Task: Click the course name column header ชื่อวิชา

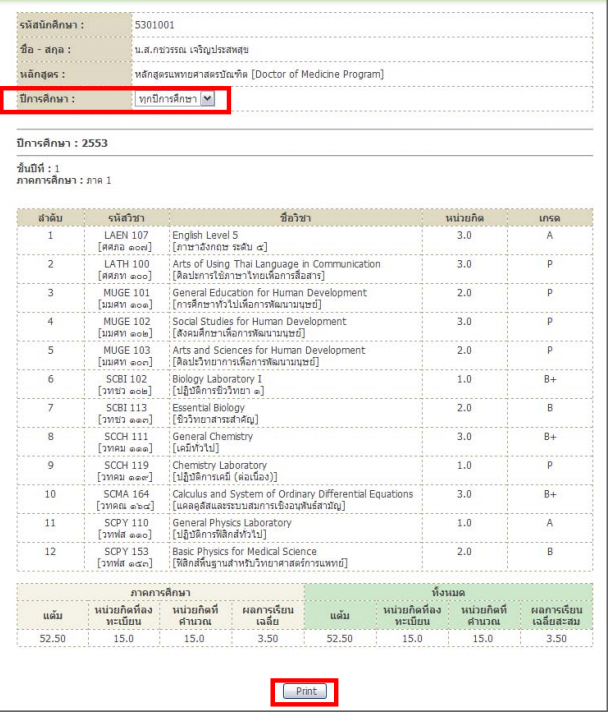Action: (x=296, y=218)
